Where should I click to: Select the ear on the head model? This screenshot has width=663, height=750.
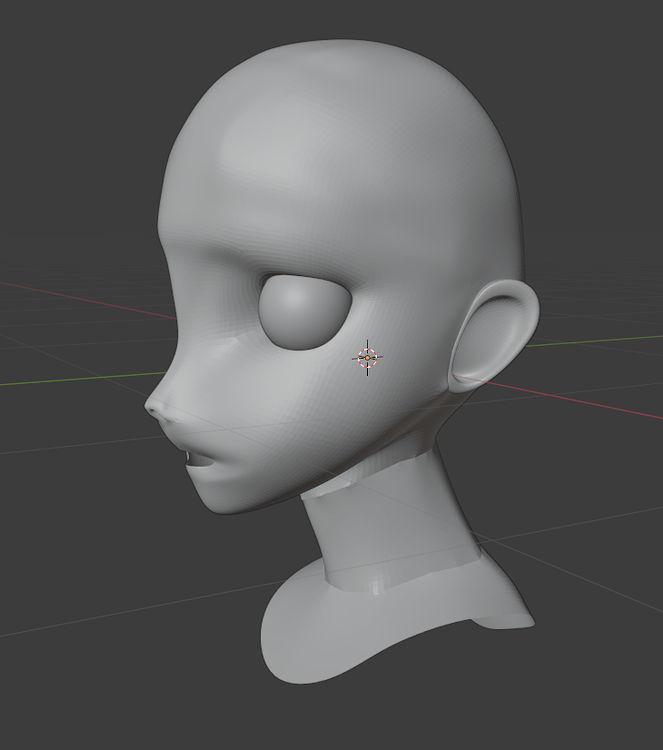[x=494, y=336]
